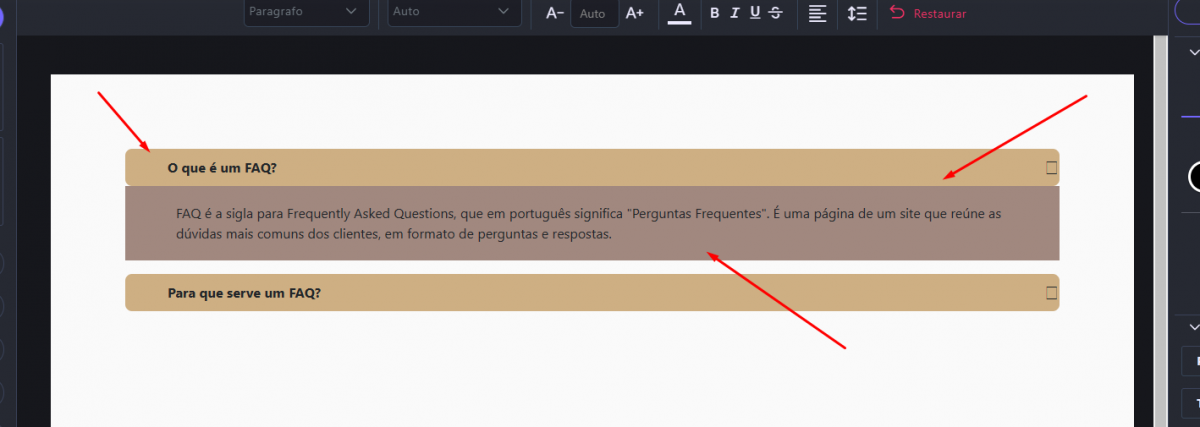Click the font size Auto input field
The image size is (1200, 427).
(593, 14)
